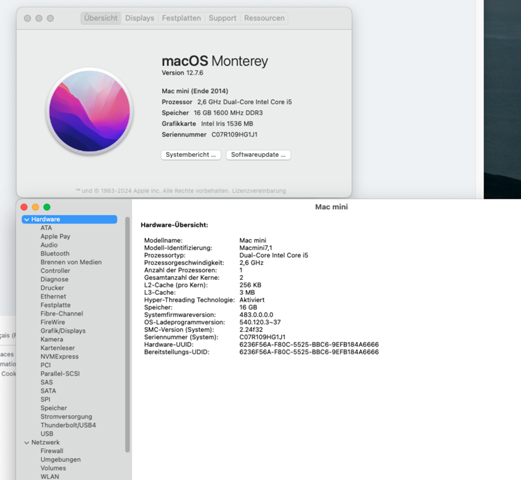
Task: Click the Prozessorgeschwindigkeit value 2,6 GHz
Action: [x=251, y=263]
